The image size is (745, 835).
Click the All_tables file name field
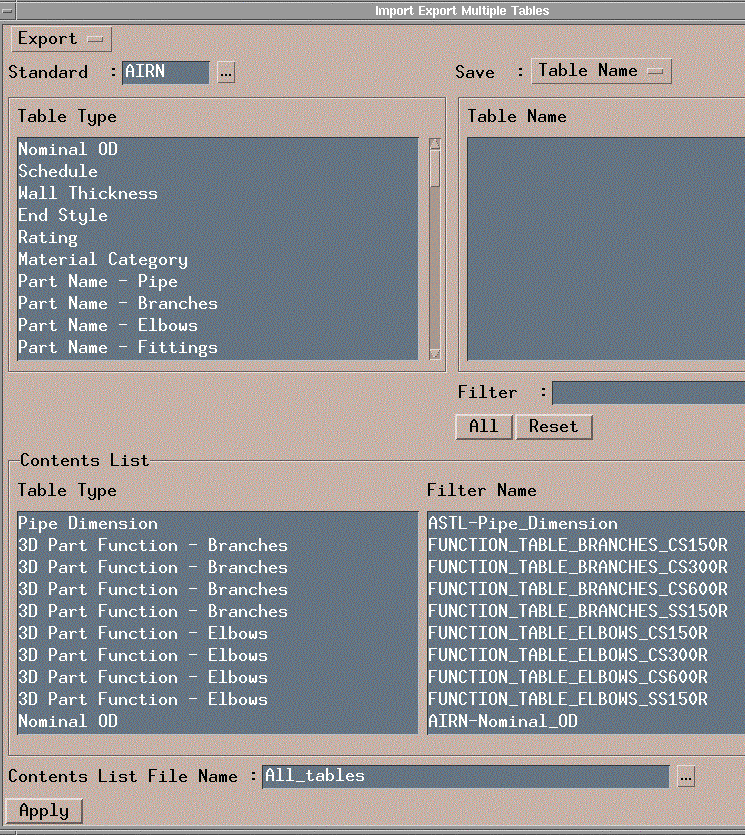point(465,776)
